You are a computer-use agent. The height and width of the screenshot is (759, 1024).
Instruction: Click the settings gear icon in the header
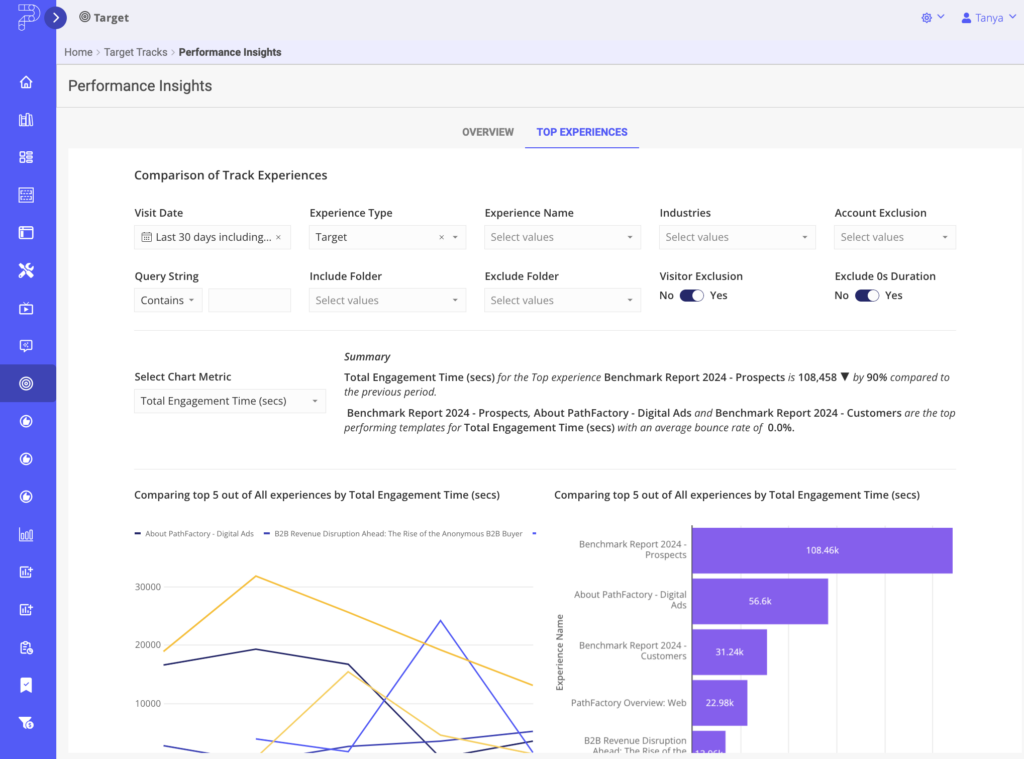[927, 18]
